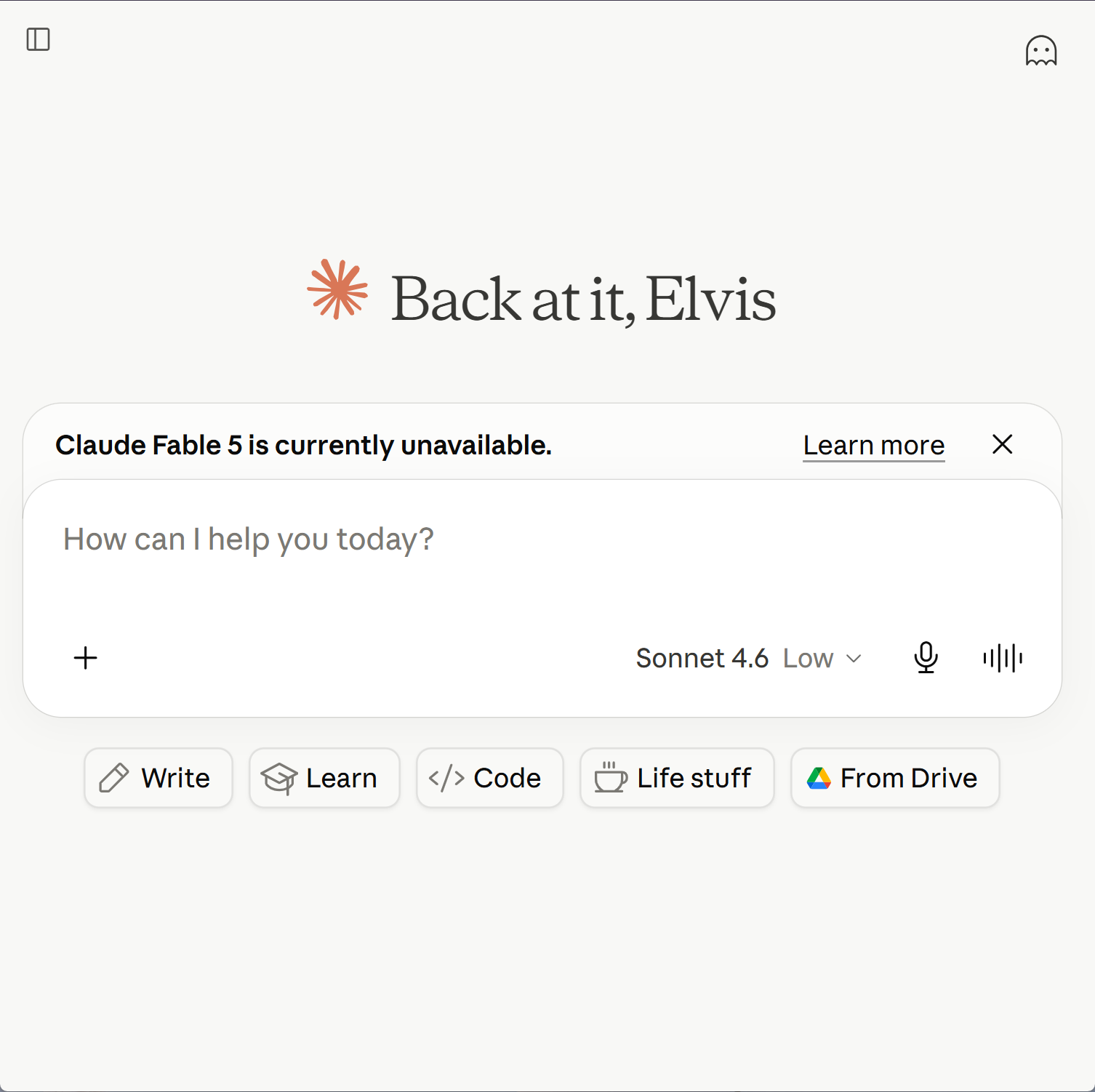Select the From Drive chip
The width and height of the screenshot is (1095, 1092).
[895, 778]
